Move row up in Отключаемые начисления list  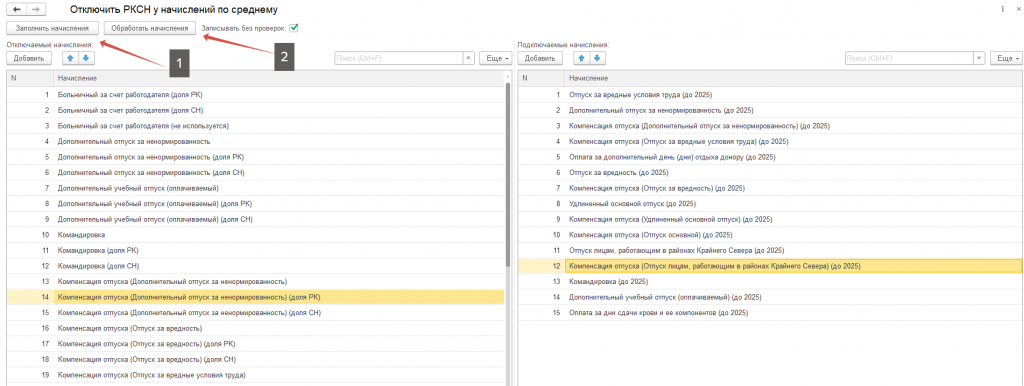(71, 58)
